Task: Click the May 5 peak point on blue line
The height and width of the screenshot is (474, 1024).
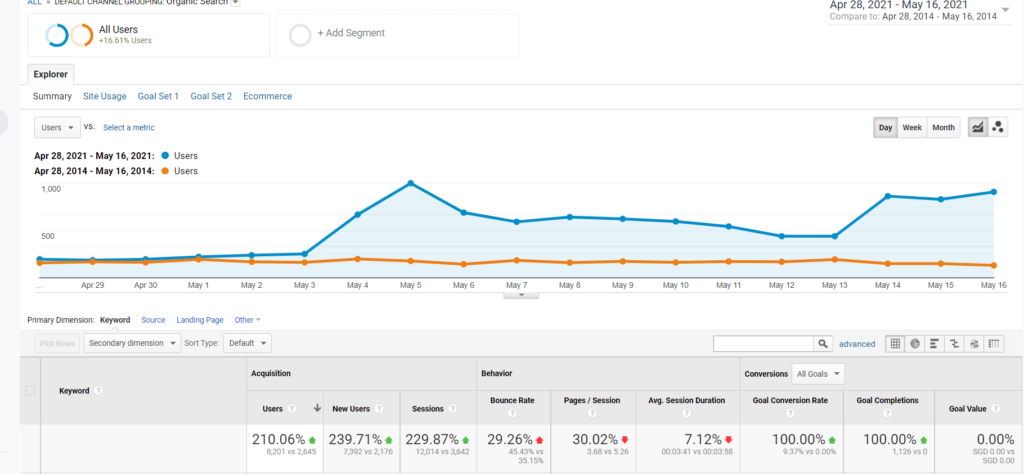Action: 410,183
